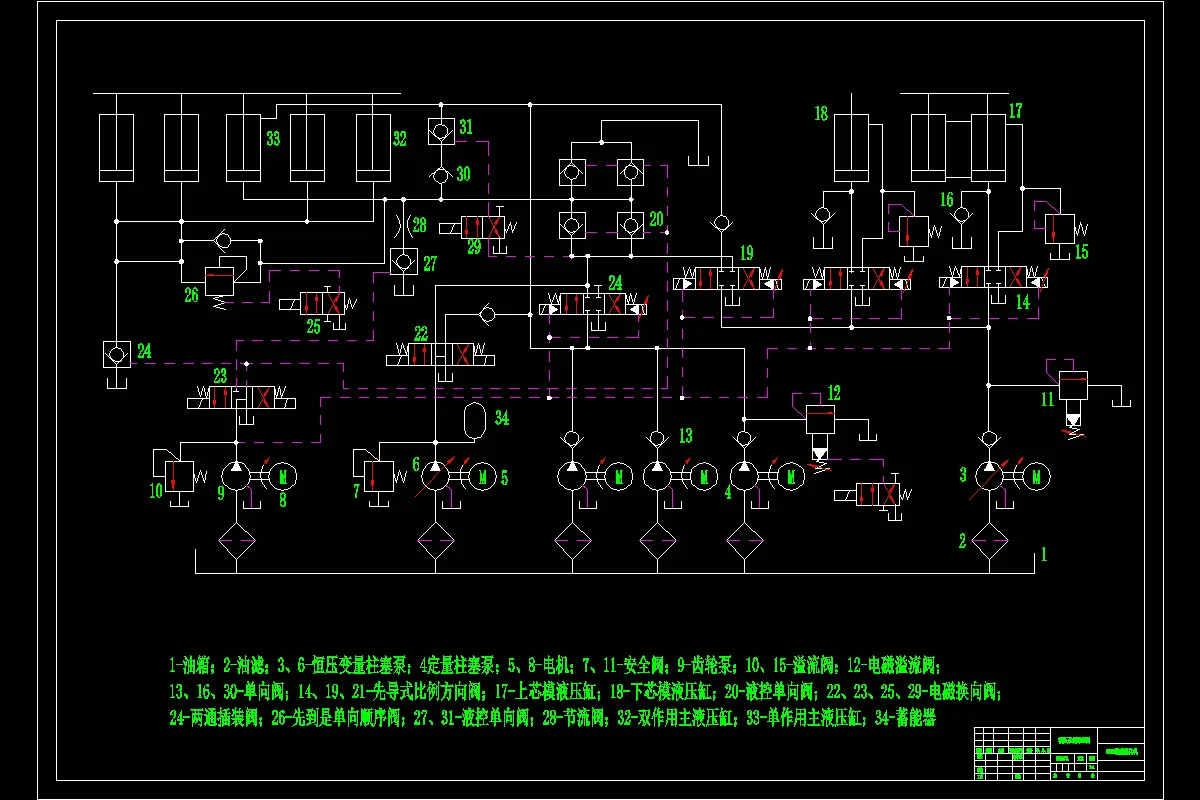Viewport: 1200px width, 800px height.
Task: Click the motor M symbol numbered 8
Action: click(x=285, y=477)
